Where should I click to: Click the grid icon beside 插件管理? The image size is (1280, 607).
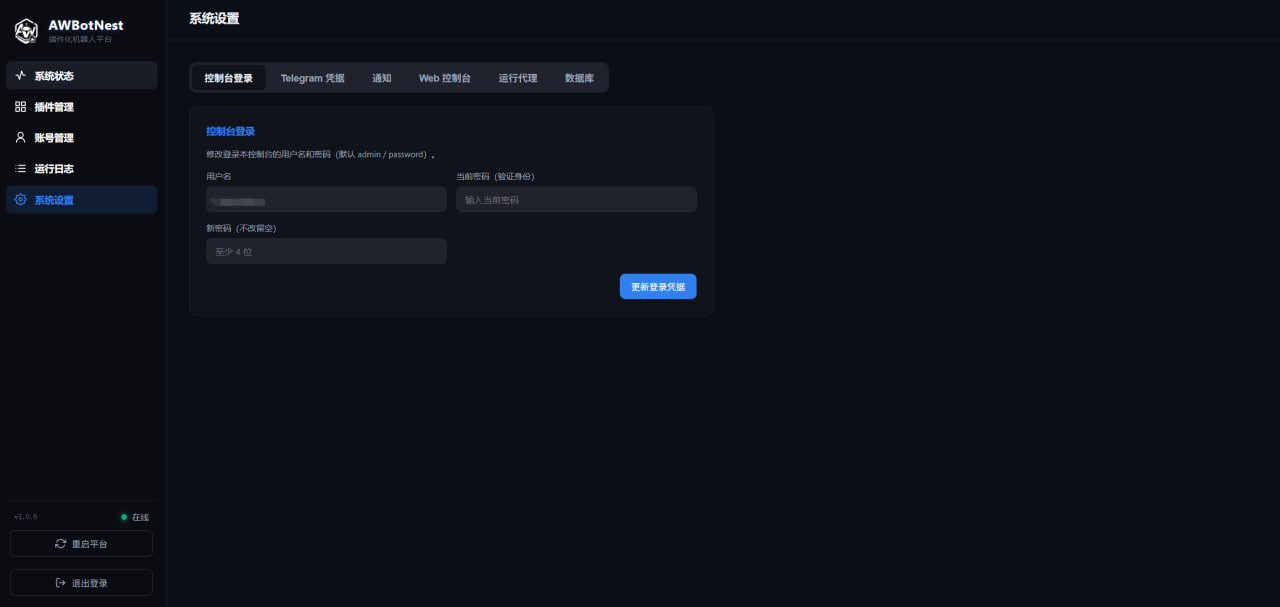pos(21,107)
